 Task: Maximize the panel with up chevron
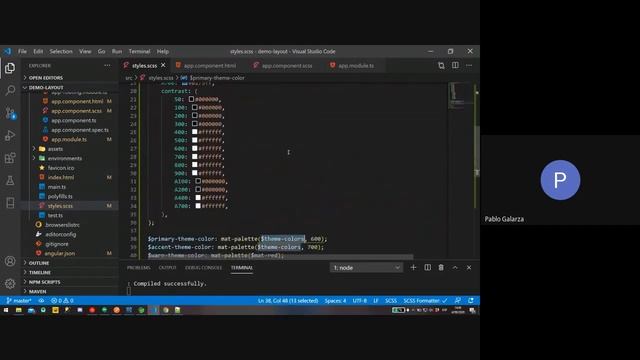pos(455,267)
